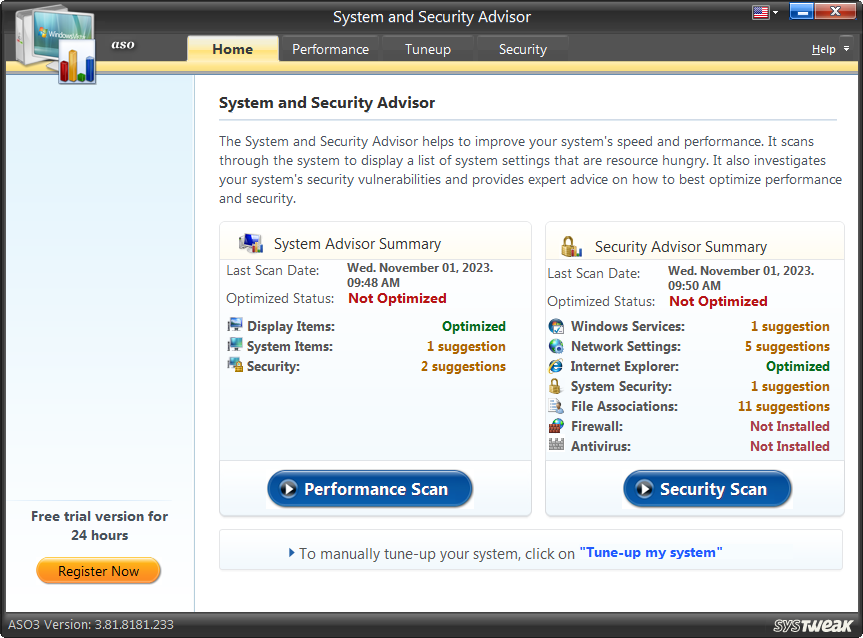Image resolution: width=863 pixels, height=638 pixels.
Task: Click the System Advisor Summary computer icon
Action: (x=250, y=242)
